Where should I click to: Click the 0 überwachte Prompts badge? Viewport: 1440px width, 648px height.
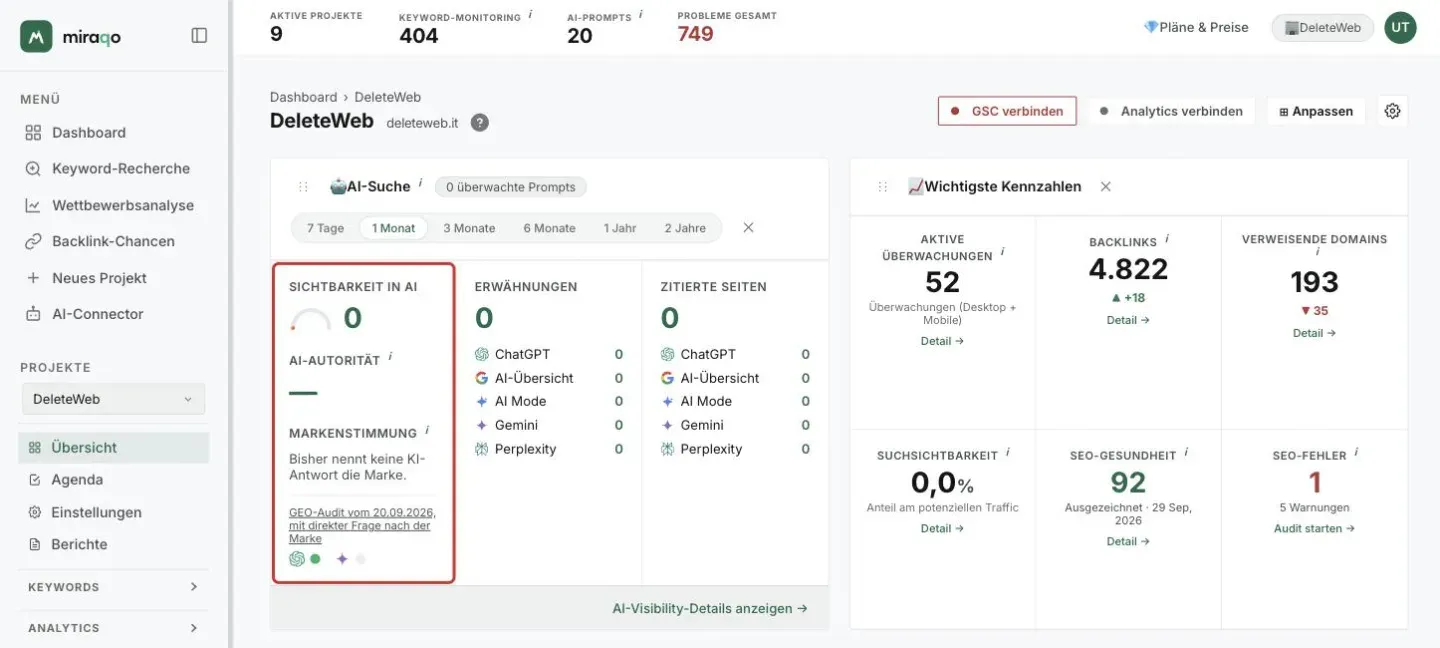pyautogui.click(x=511, y=186)
